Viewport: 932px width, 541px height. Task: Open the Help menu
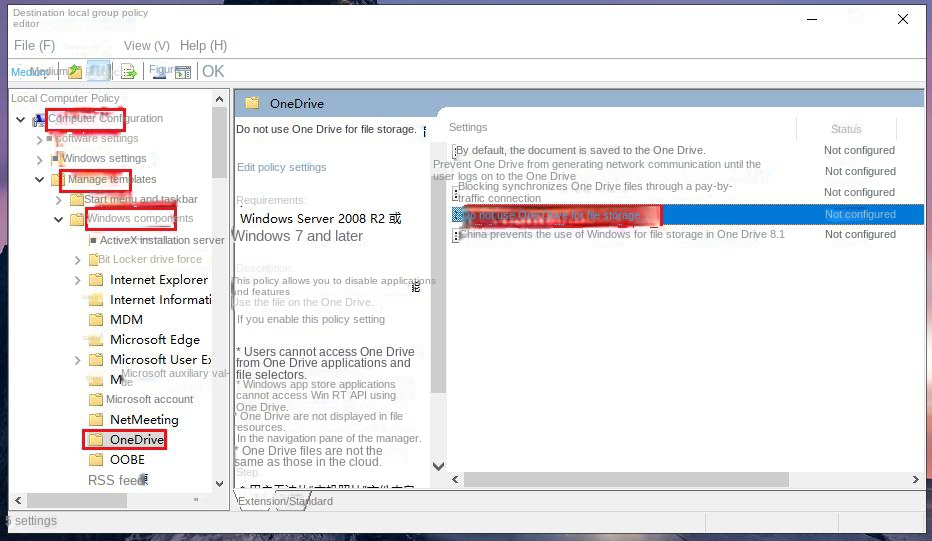tap(203, 46)
